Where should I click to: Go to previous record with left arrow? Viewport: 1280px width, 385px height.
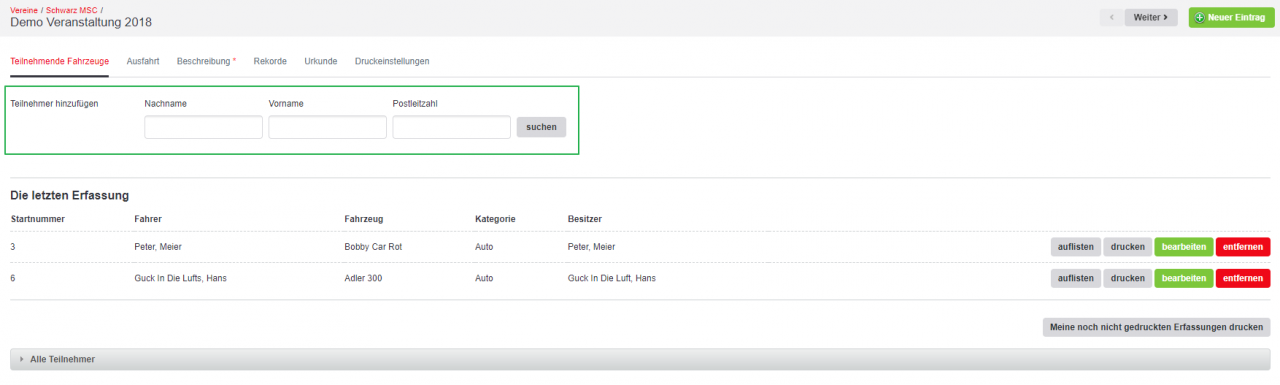1111,18
